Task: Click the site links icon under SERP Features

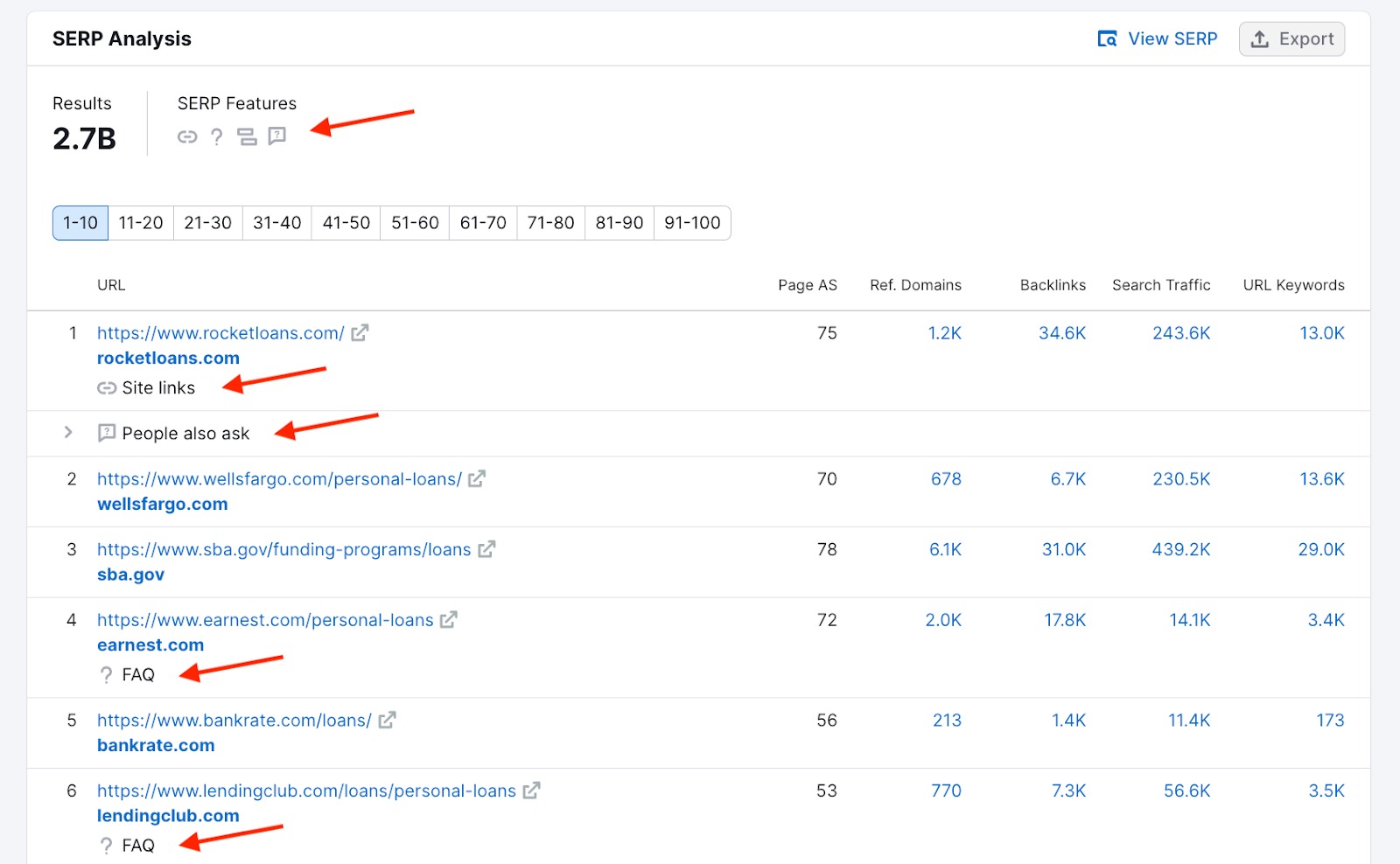Action: point(187,136)
